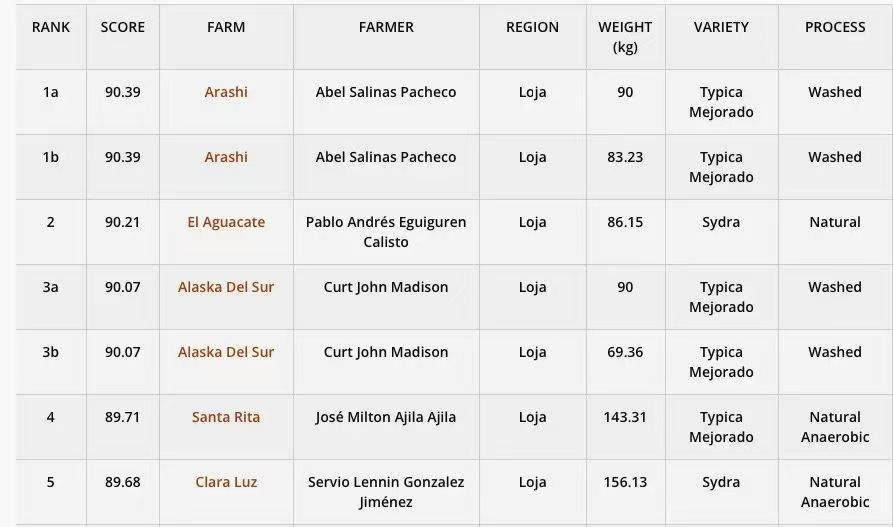Open the Arashi farm link in row 1a

(x=226, y=92)
